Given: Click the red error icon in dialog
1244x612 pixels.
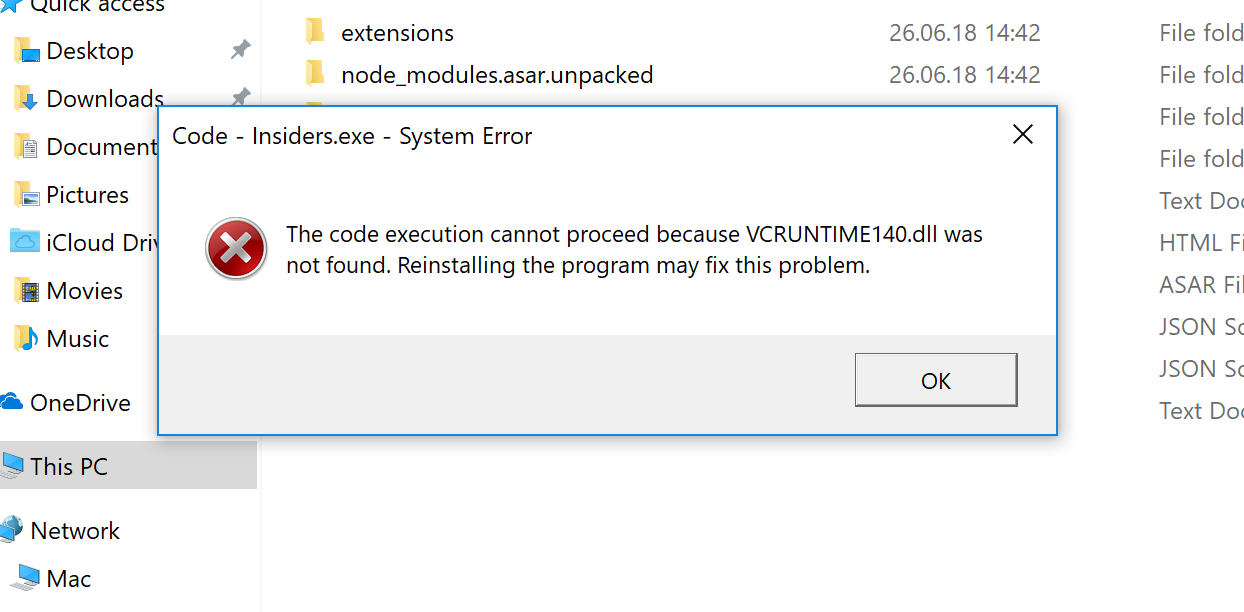Looking at the screenshot, I should [236, 248].
